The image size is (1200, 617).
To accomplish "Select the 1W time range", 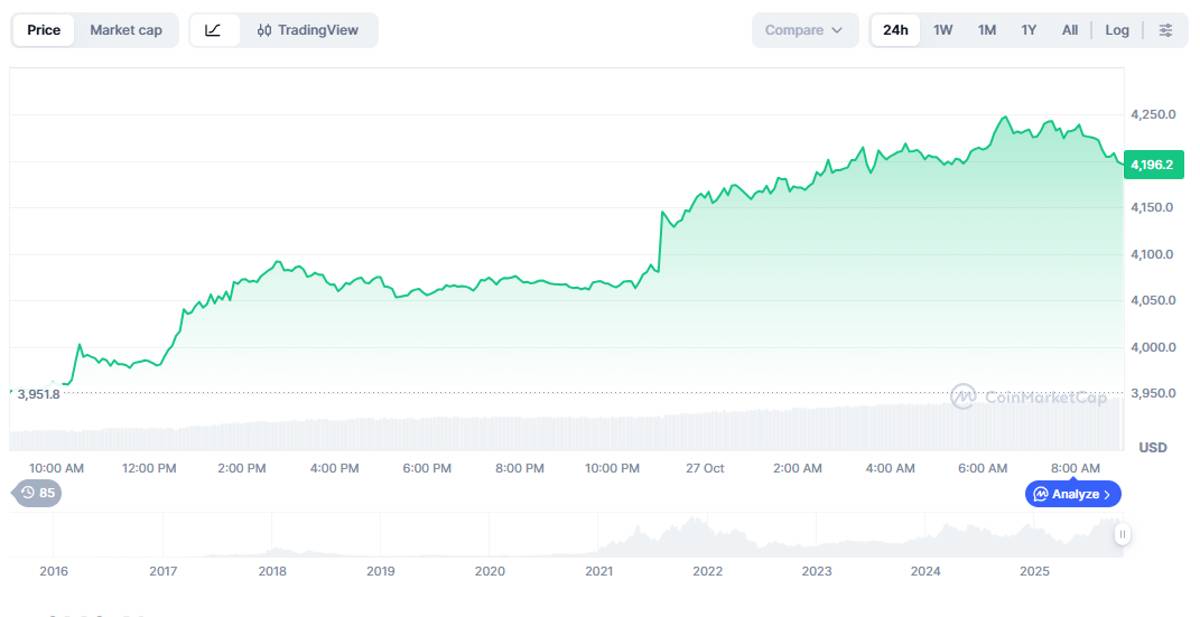I will [943, 30].
